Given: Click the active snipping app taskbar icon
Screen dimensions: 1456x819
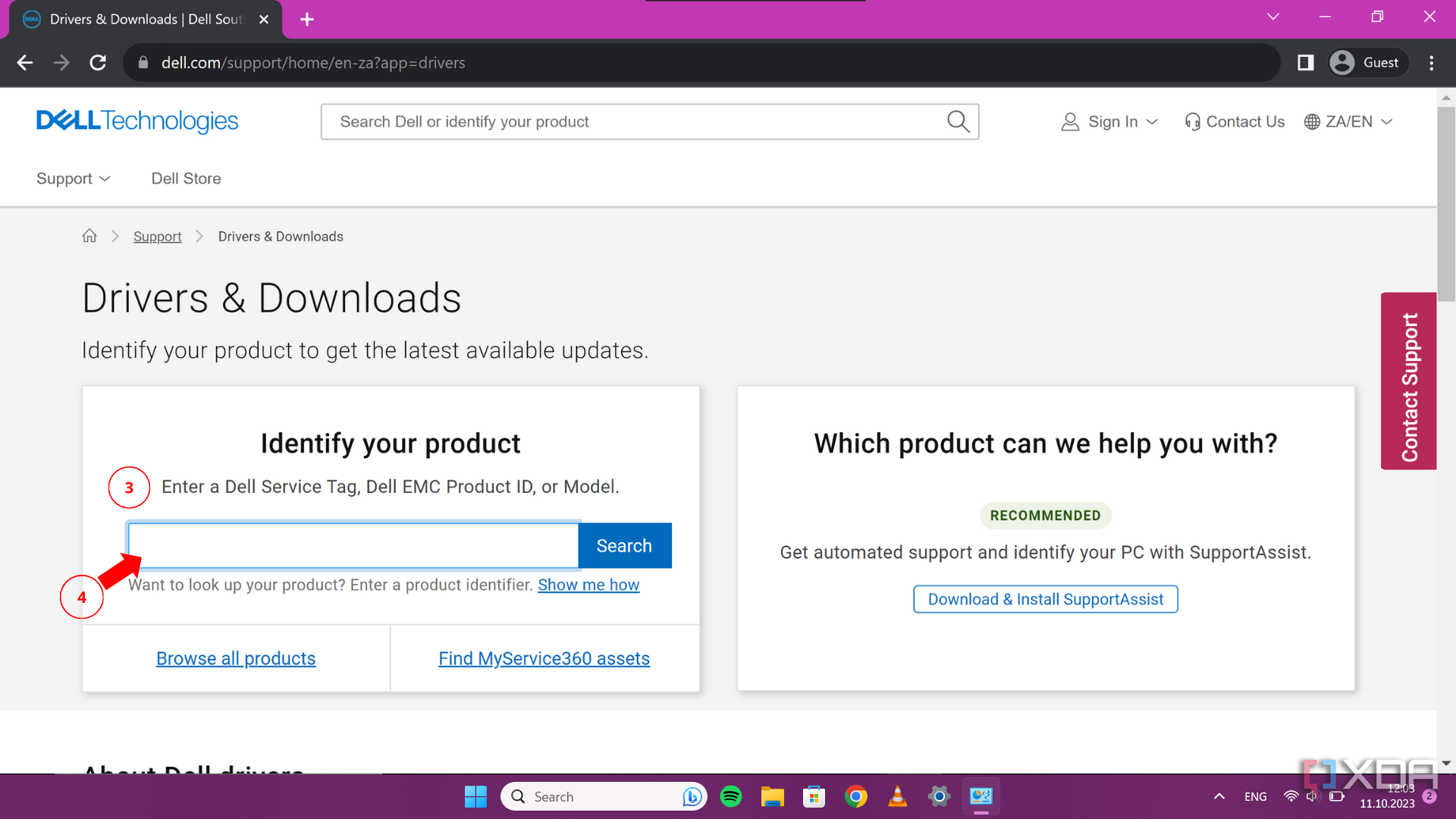Looking at the screenshot, I should point(981,796).
